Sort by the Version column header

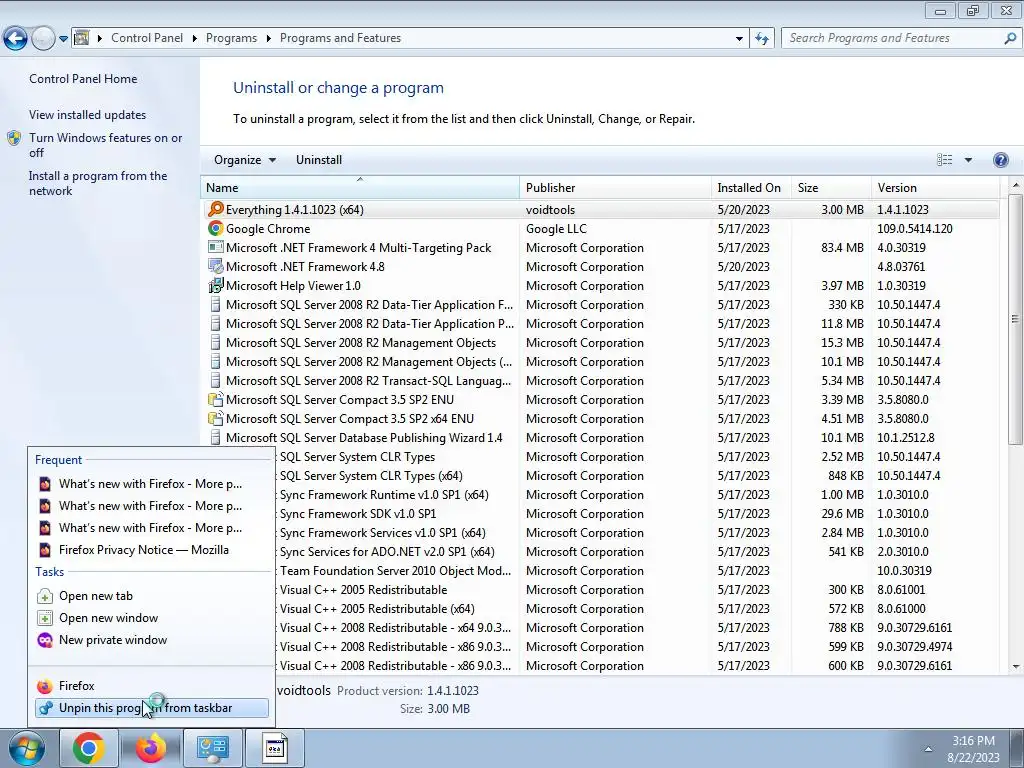(x=935, y=187)
